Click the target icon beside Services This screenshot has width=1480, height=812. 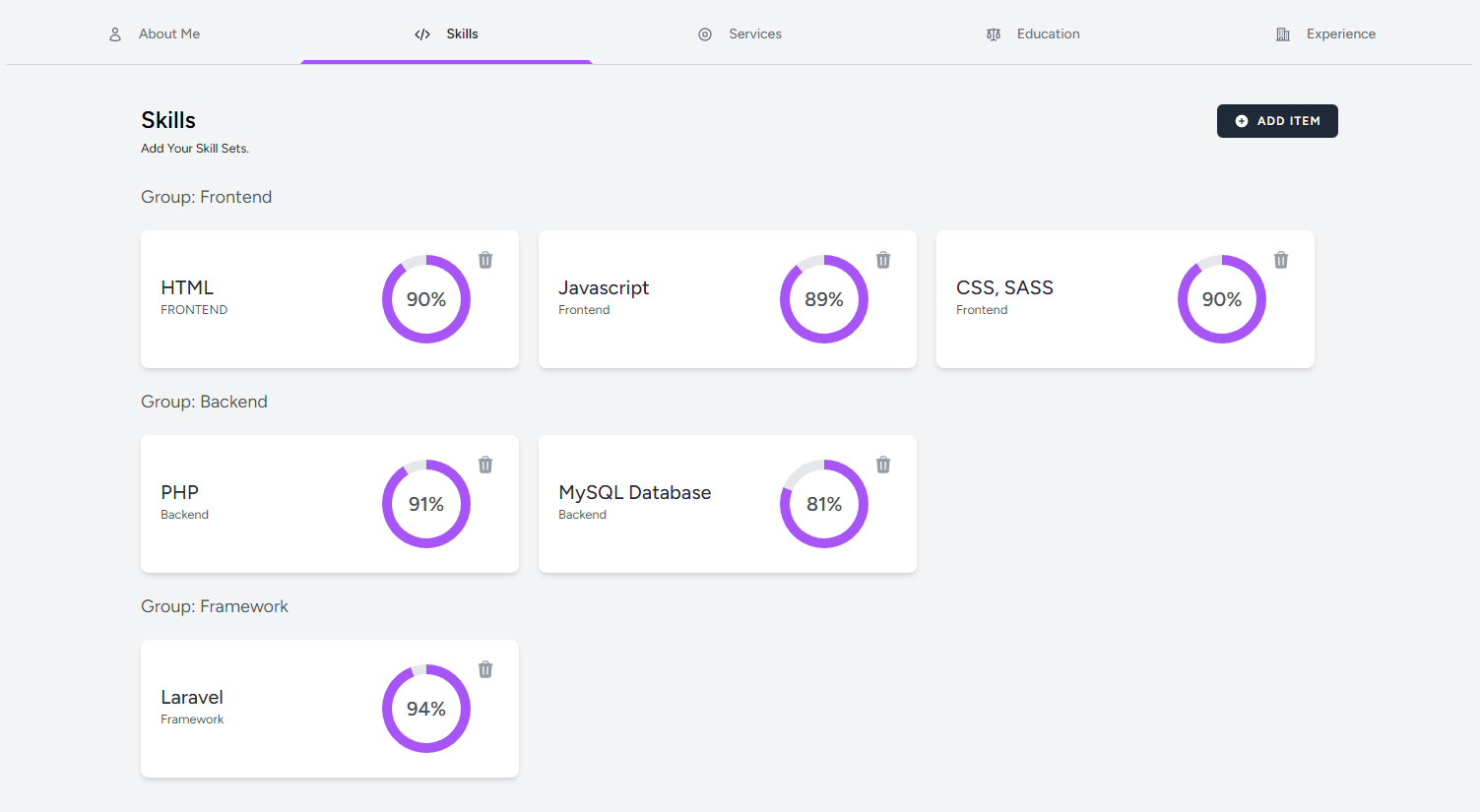tap(705, 34)
